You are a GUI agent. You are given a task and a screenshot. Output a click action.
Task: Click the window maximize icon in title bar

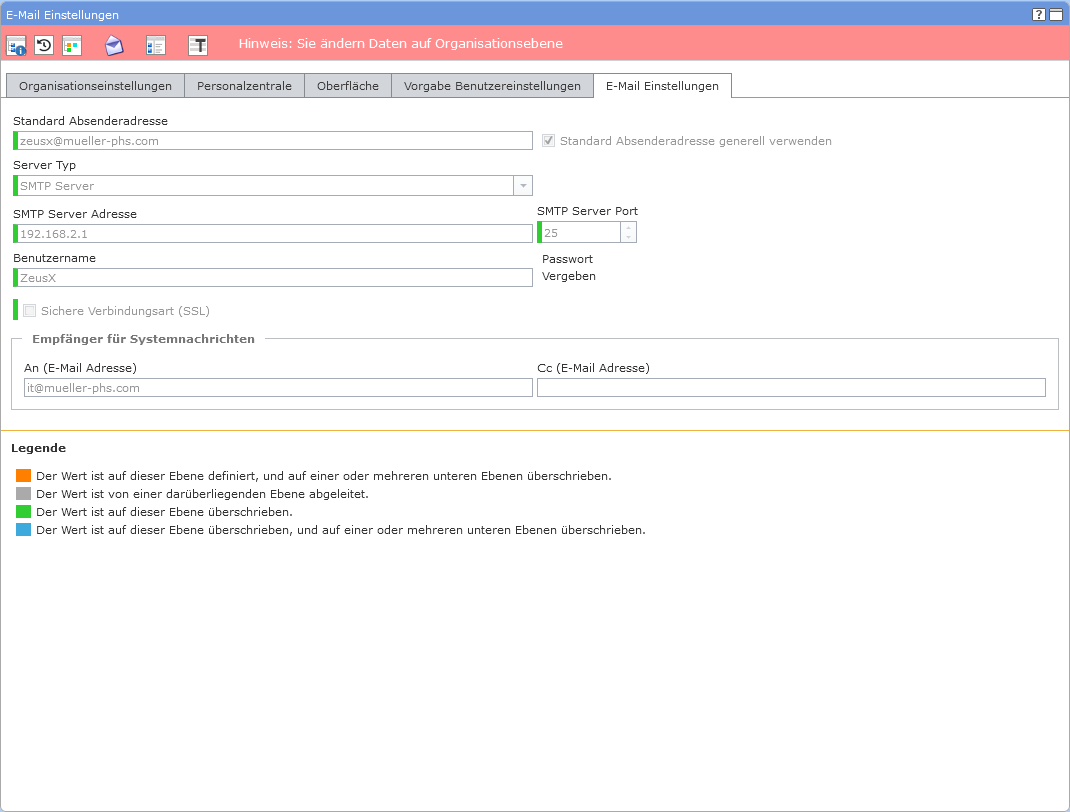[x=1055, y=15]
